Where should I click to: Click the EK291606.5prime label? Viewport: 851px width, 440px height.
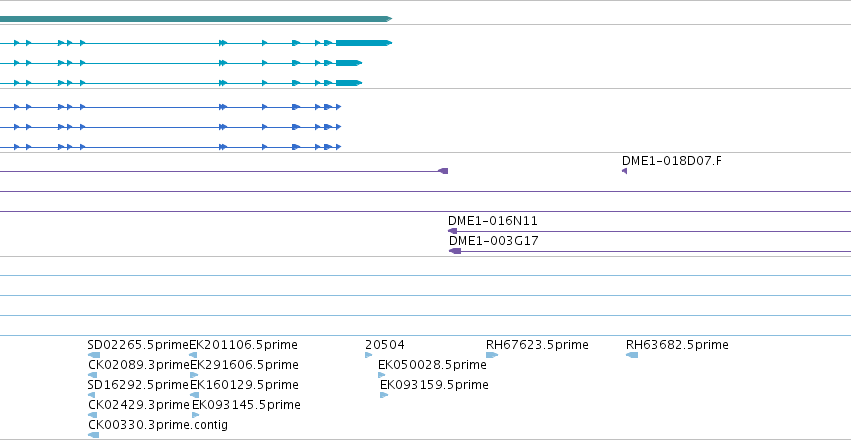pos(244,365)
